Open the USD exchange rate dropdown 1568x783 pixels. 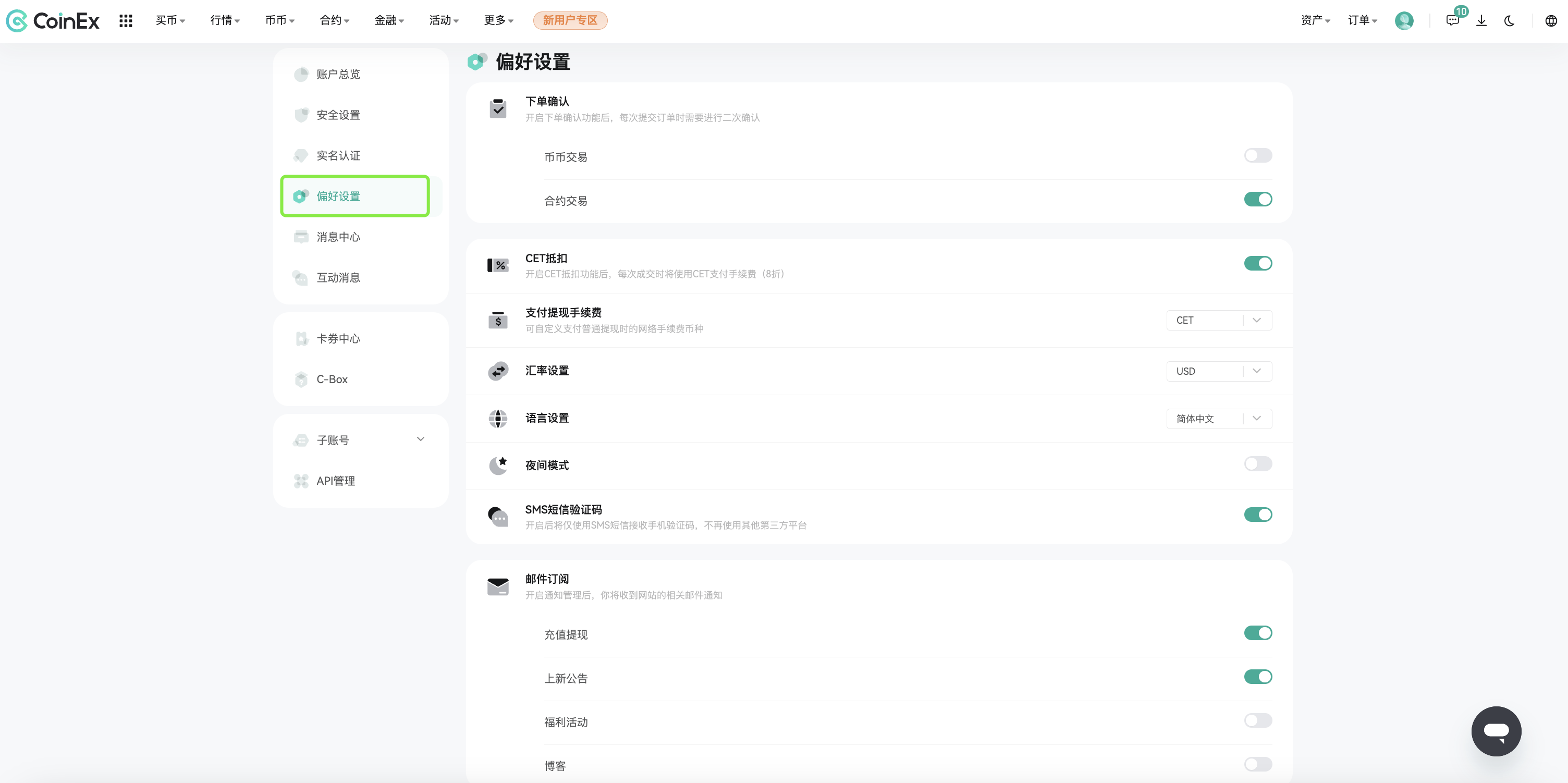1219,371
